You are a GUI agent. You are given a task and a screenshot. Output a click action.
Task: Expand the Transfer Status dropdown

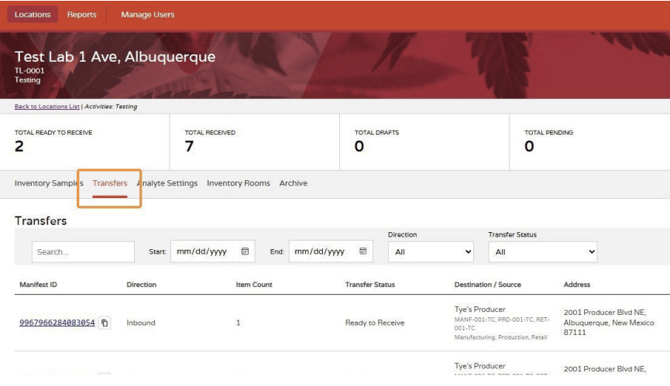(x=543, y=252)
